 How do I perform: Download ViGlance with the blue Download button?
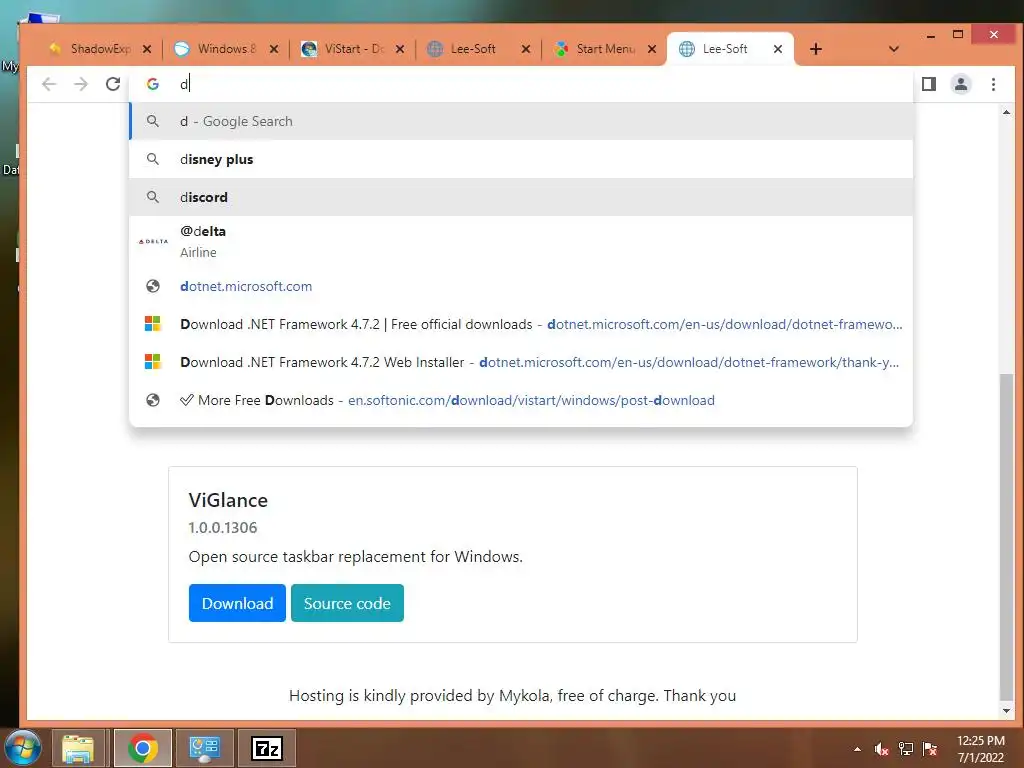237,603
